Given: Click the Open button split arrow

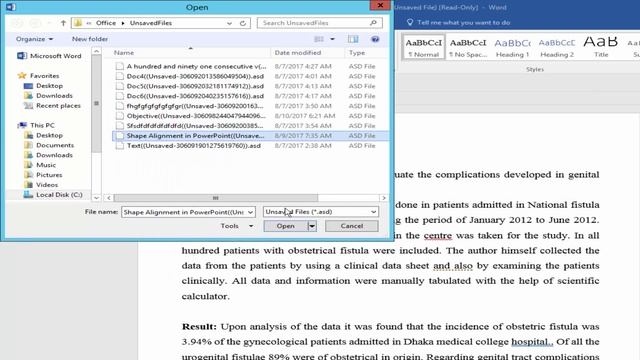Looking at the screenshot, I should [x=312, y=226].
